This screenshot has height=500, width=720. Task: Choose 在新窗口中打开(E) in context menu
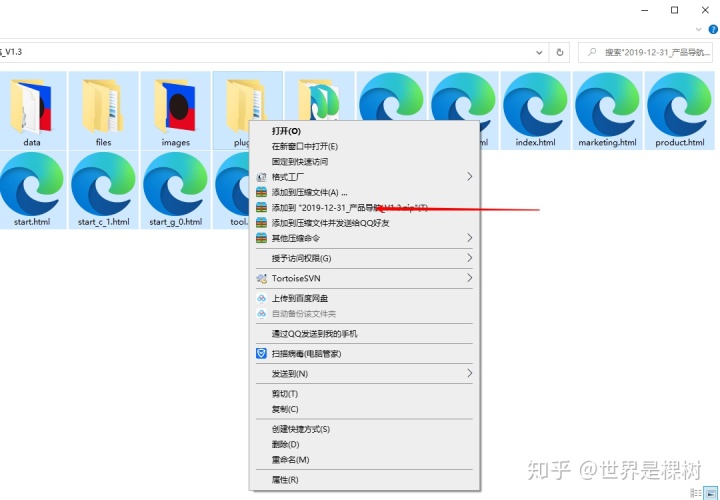[x=365, y=146]
